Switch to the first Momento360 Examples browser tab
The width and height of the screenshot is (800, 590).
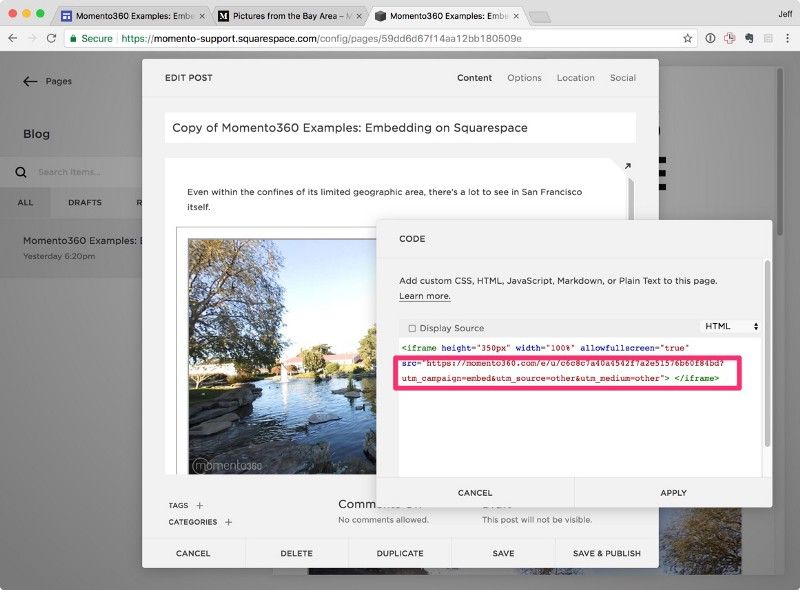(x=132, y=16)
